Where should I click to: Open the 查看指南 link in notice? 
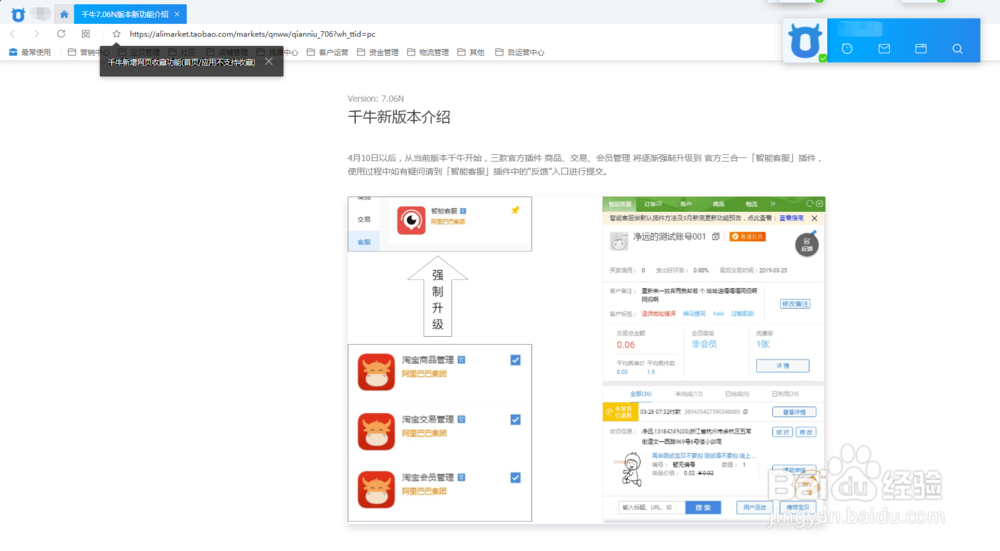coord(791,218)
